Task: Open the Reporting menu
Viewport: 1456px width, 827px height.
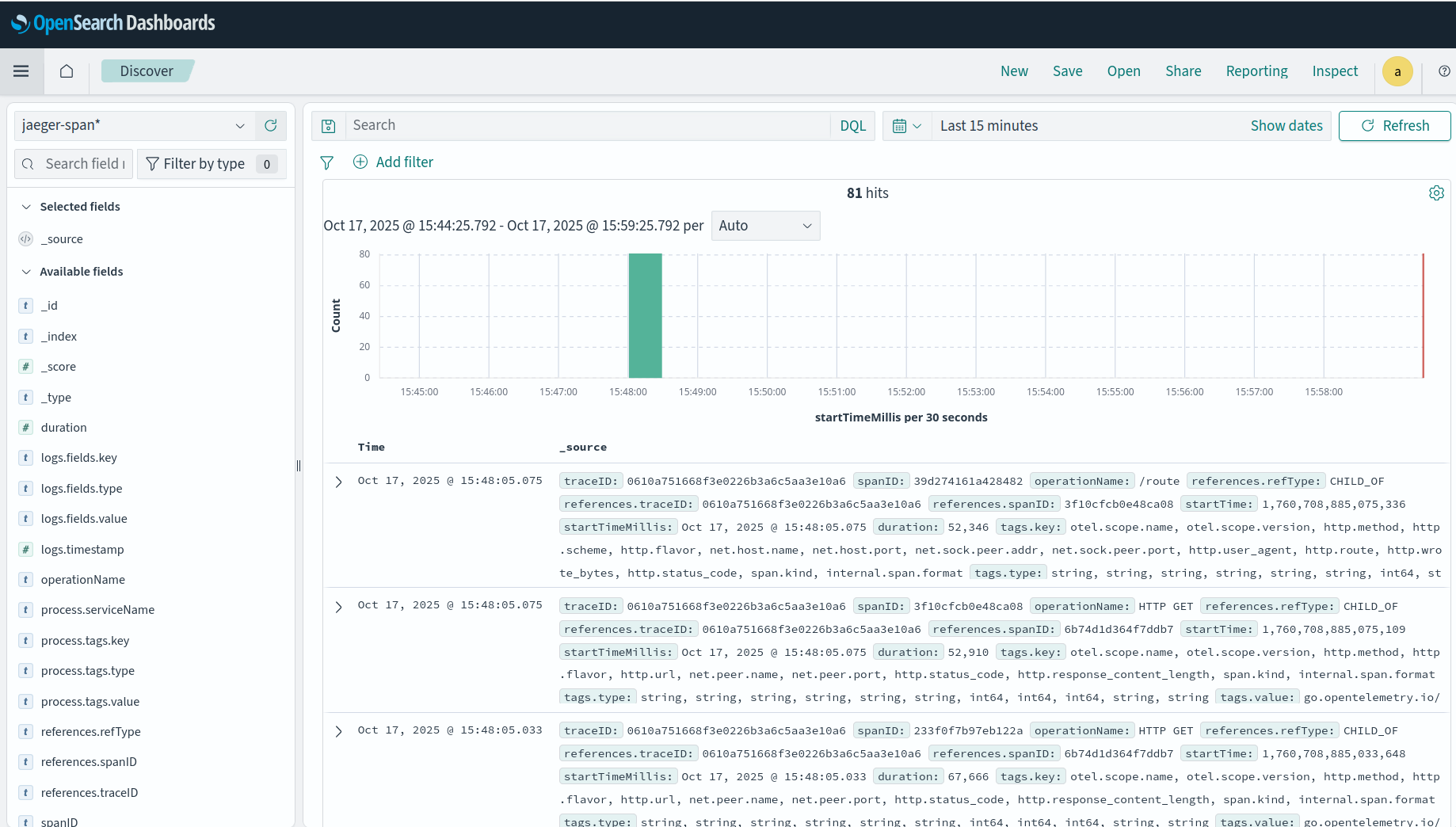Action: pyautogui.click(x=1256, y=71)
